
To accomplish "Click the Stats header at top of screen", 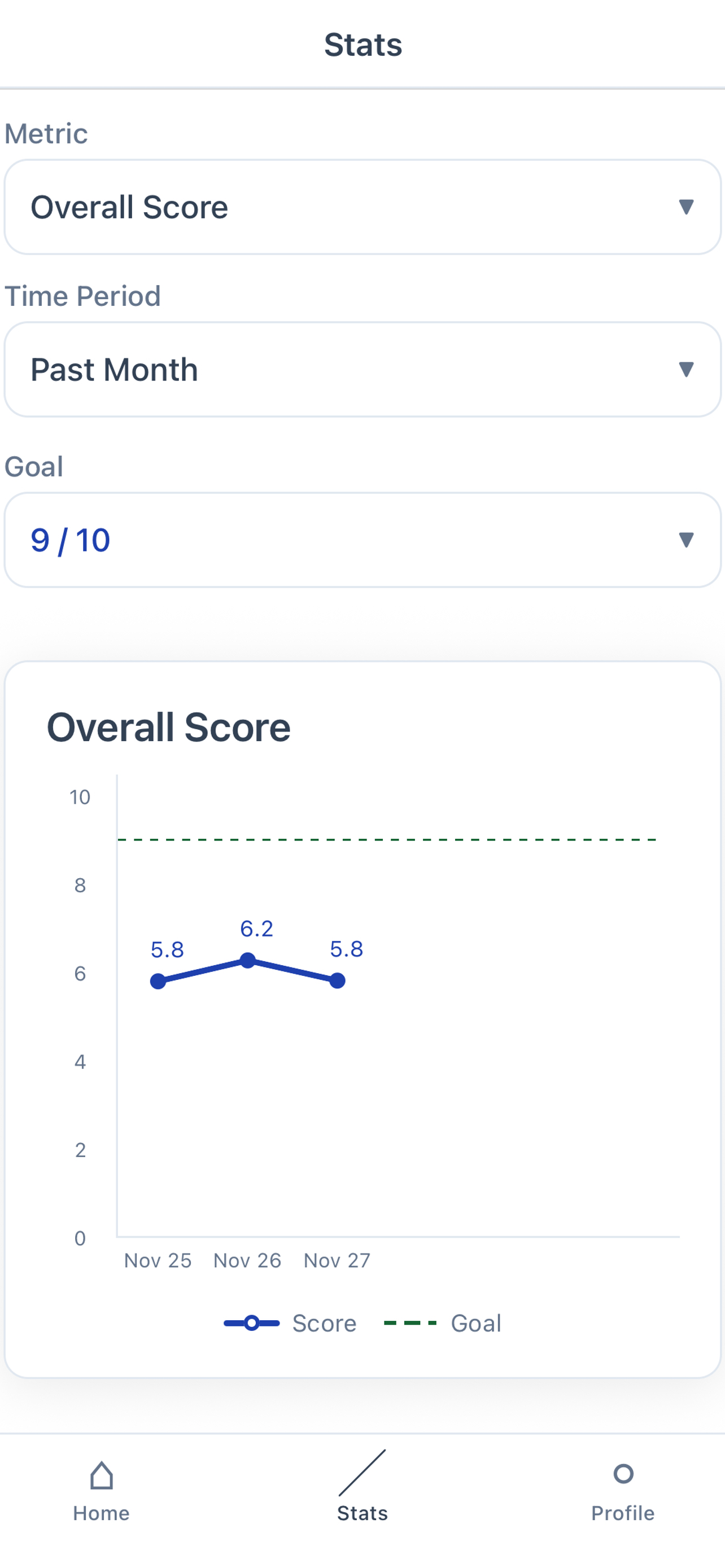I will pos(362,43).
